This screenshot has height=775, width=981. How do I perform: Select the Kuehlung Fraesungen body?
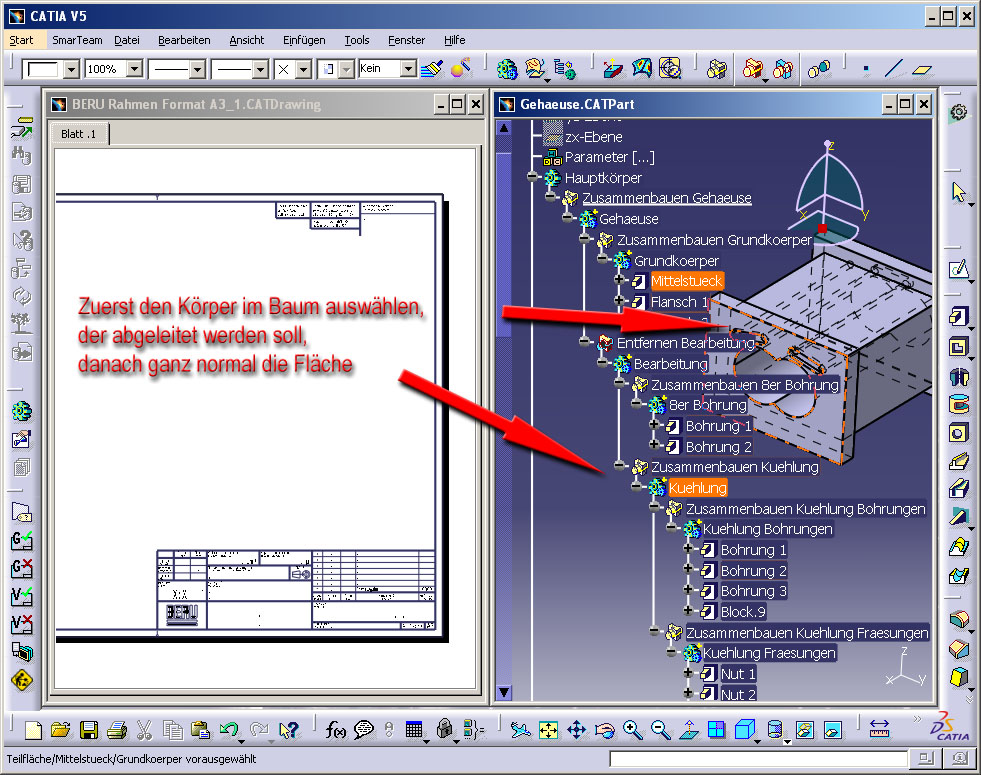[x=769, y=653]
